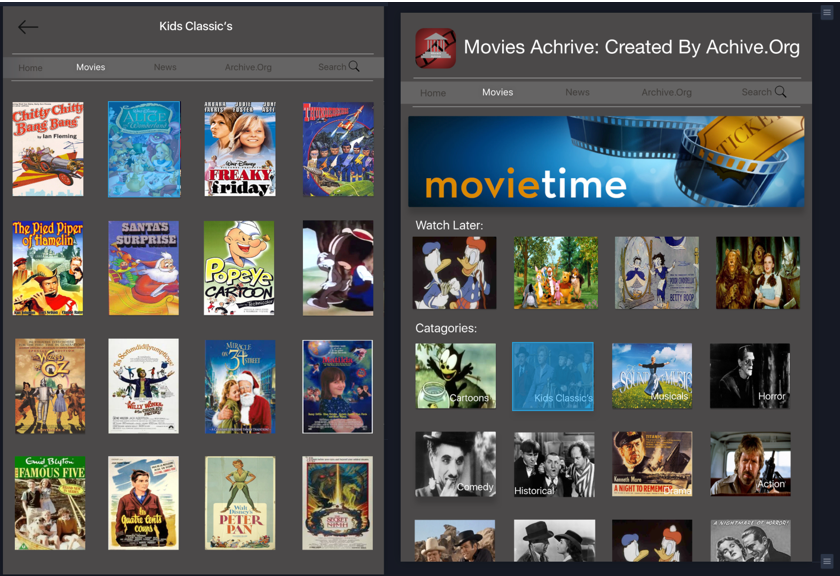Open the Peter Pan poster
Image resolution: width=840 pixels, height=576 pixels.
coord(241,503)
